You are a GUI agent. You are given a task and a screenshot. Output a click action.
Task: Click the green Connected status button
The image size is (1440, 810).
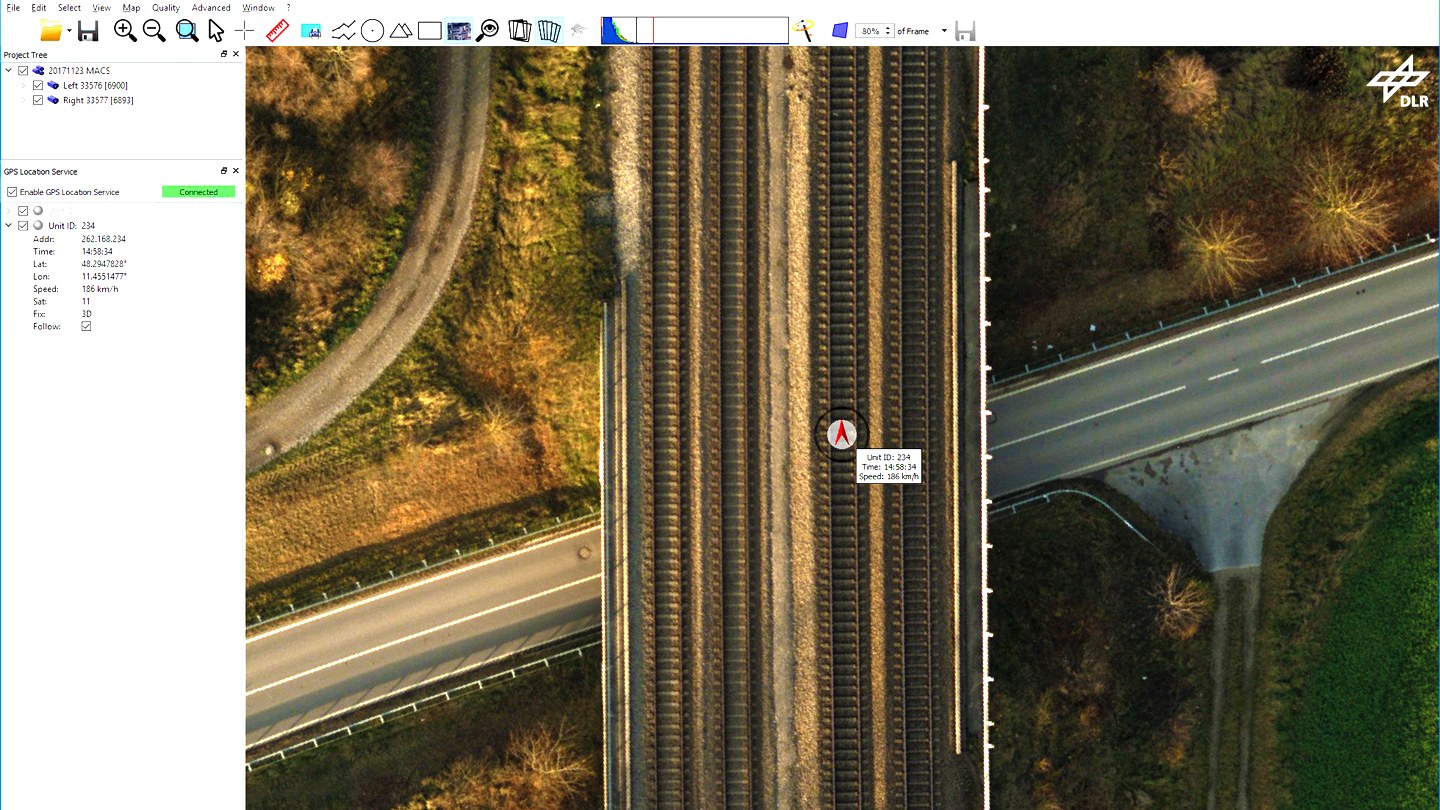click(x=198, y=192)
